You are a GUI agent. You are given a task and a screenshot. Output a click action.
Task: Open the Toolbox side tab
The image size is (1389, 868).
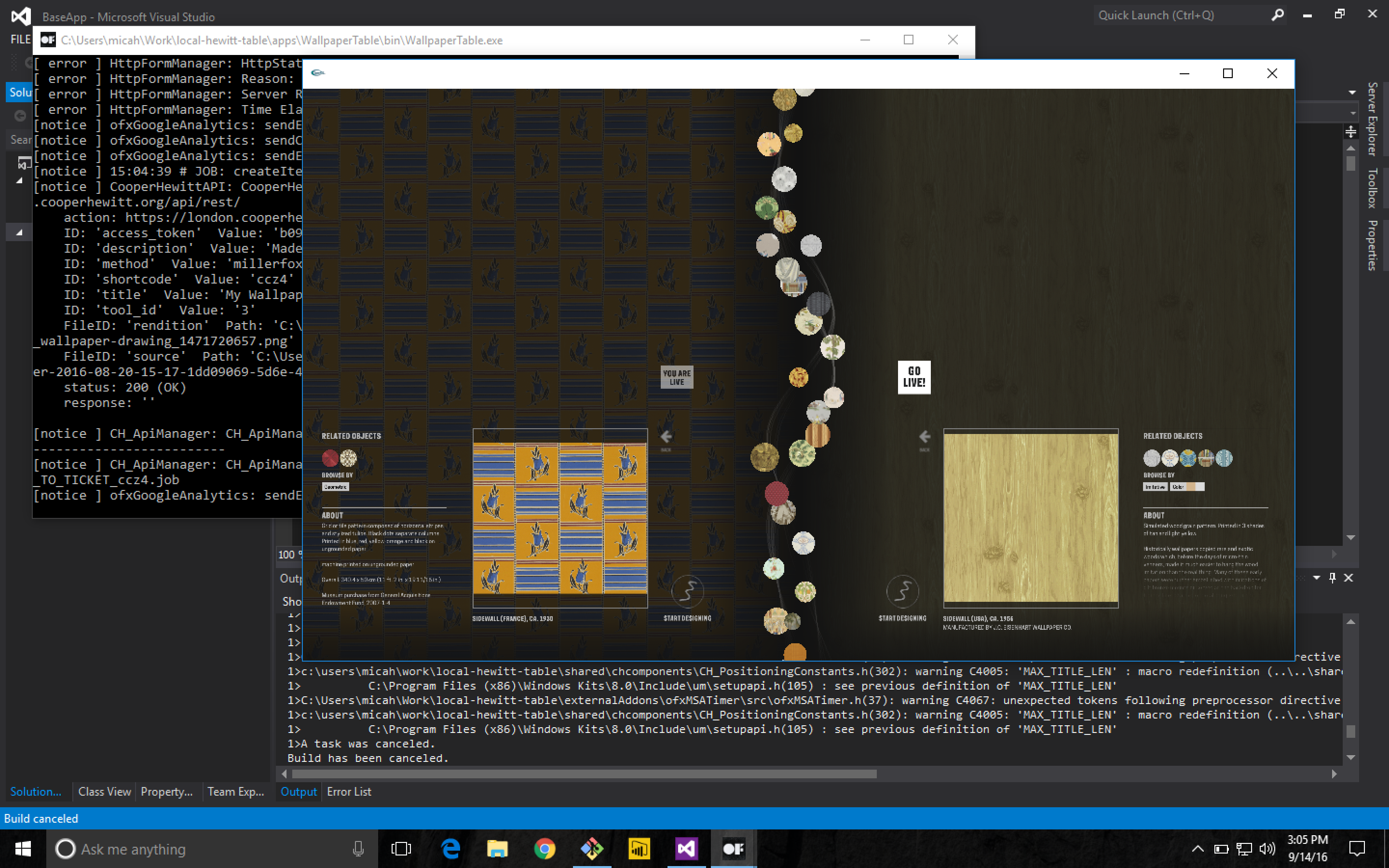[1373, 188]
